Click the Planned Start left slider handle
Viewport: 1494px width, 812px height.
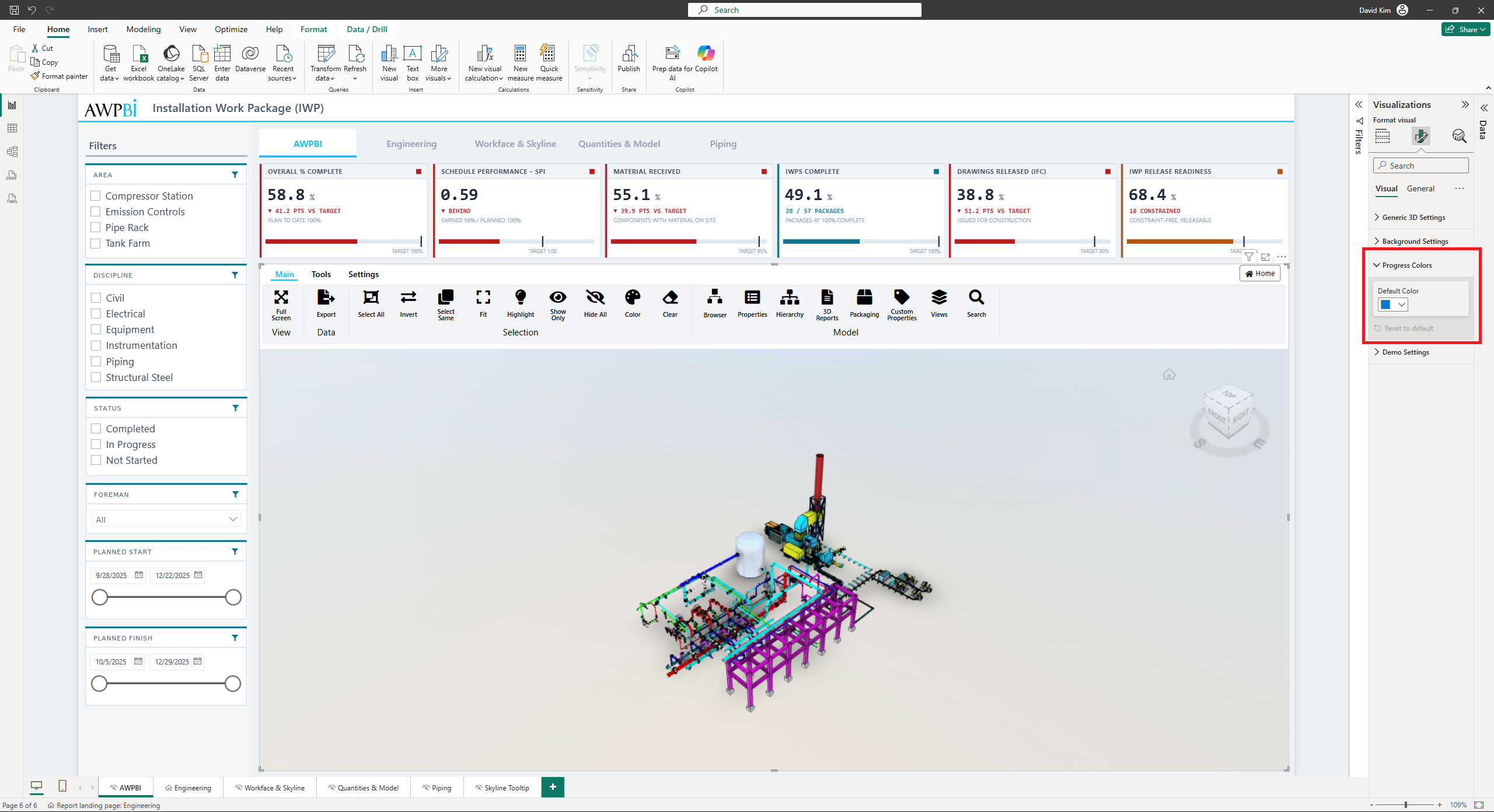(100, 597)
